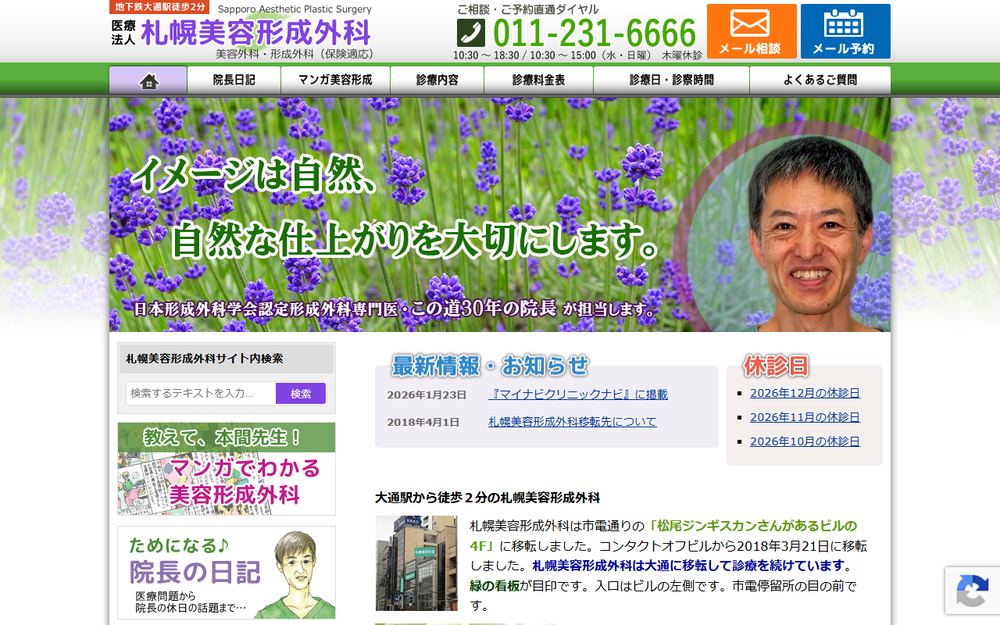Open the 診療日・診察時間 menu item
The height and width of the screenshot is (625, 1000).
[x=672, y=80]
